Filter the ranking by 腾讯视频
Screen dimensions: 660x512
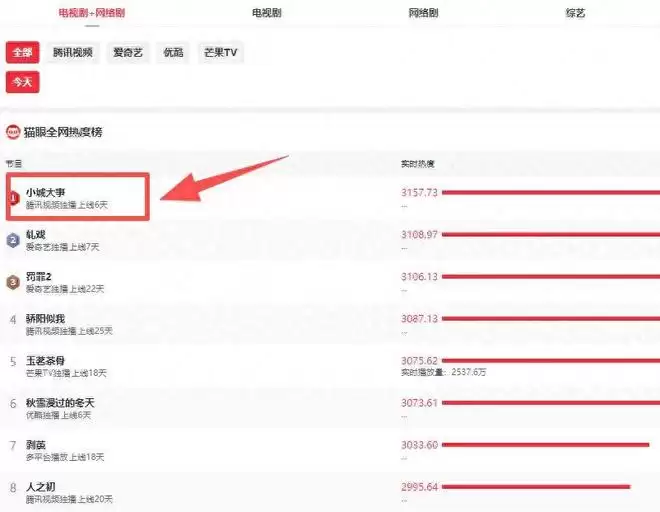tap(72, 53)
